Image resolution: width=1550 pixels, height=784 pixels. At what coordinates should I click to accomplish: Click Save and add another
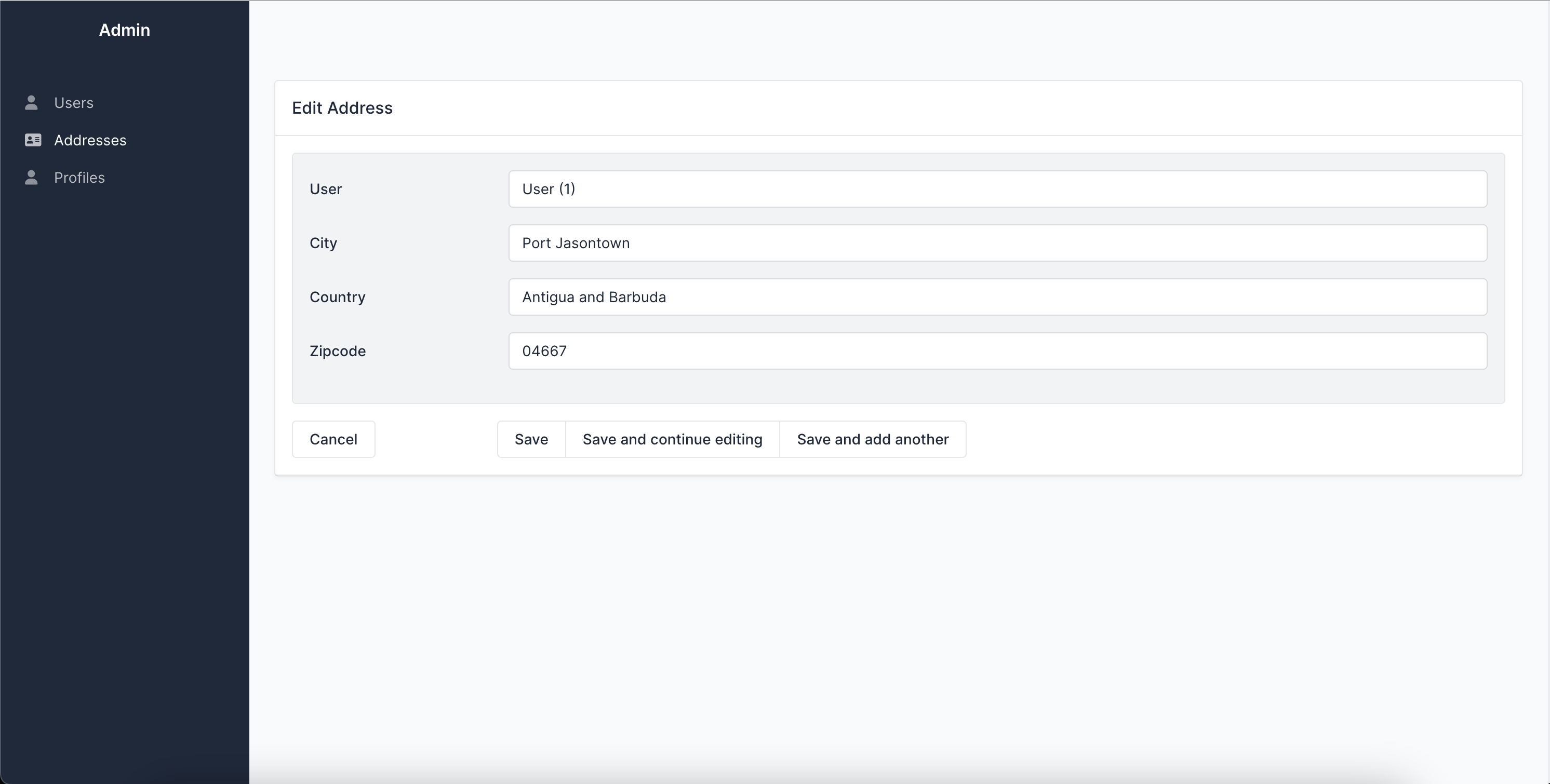coord(873,439)
